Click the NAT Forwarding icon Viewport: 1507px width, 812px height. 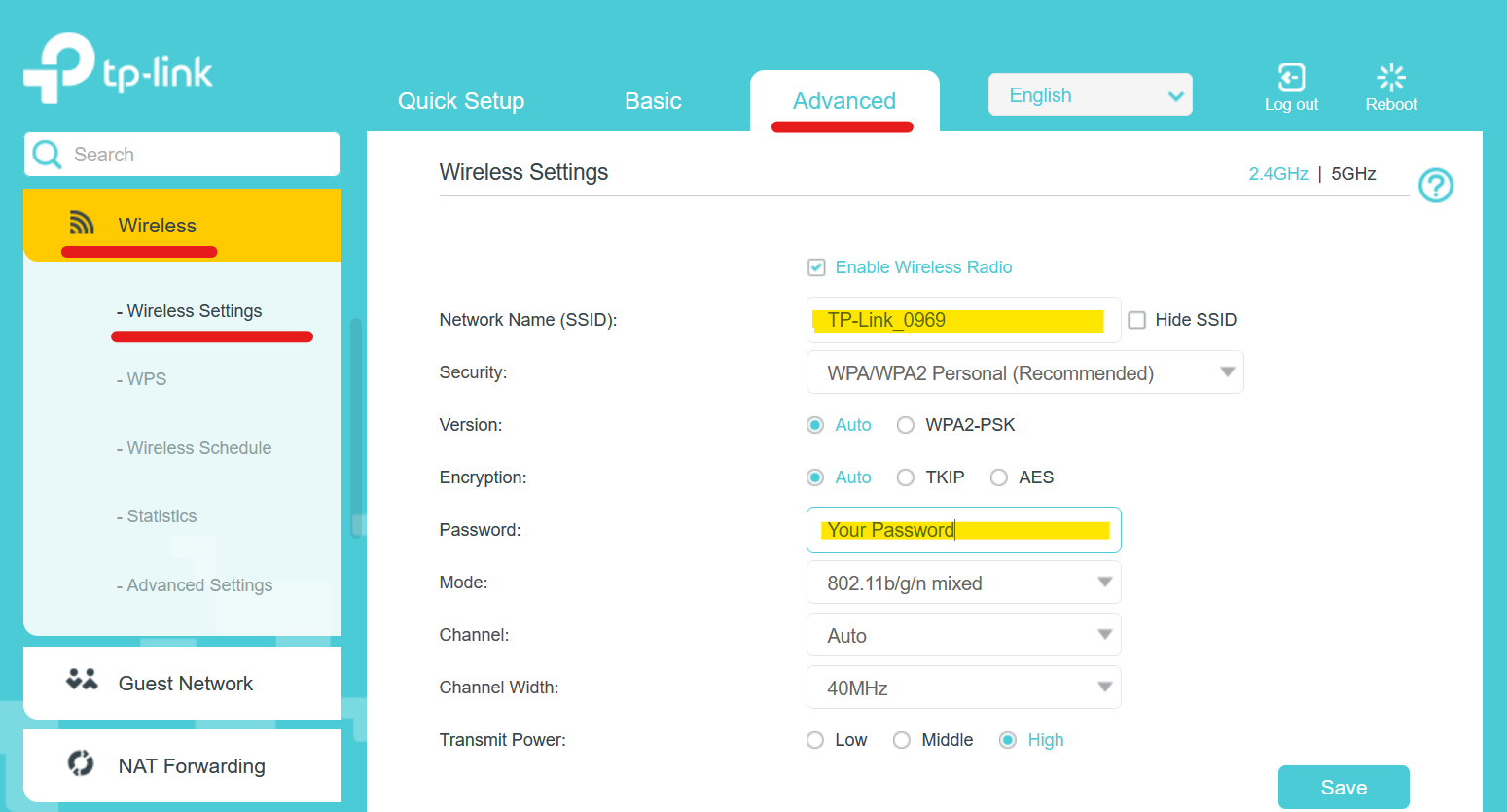pos(83,765)
